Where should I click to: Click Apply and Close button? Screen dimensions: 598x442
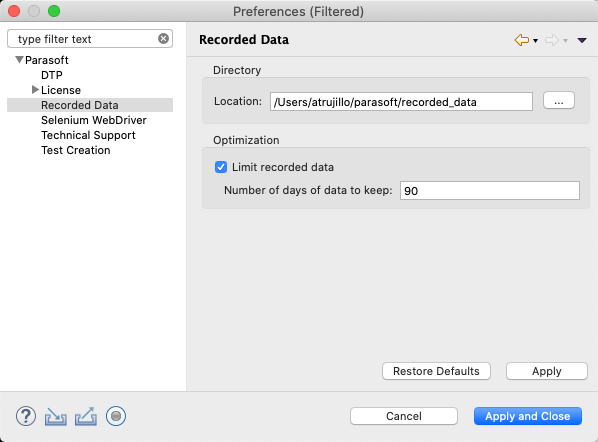pos(528,416)
